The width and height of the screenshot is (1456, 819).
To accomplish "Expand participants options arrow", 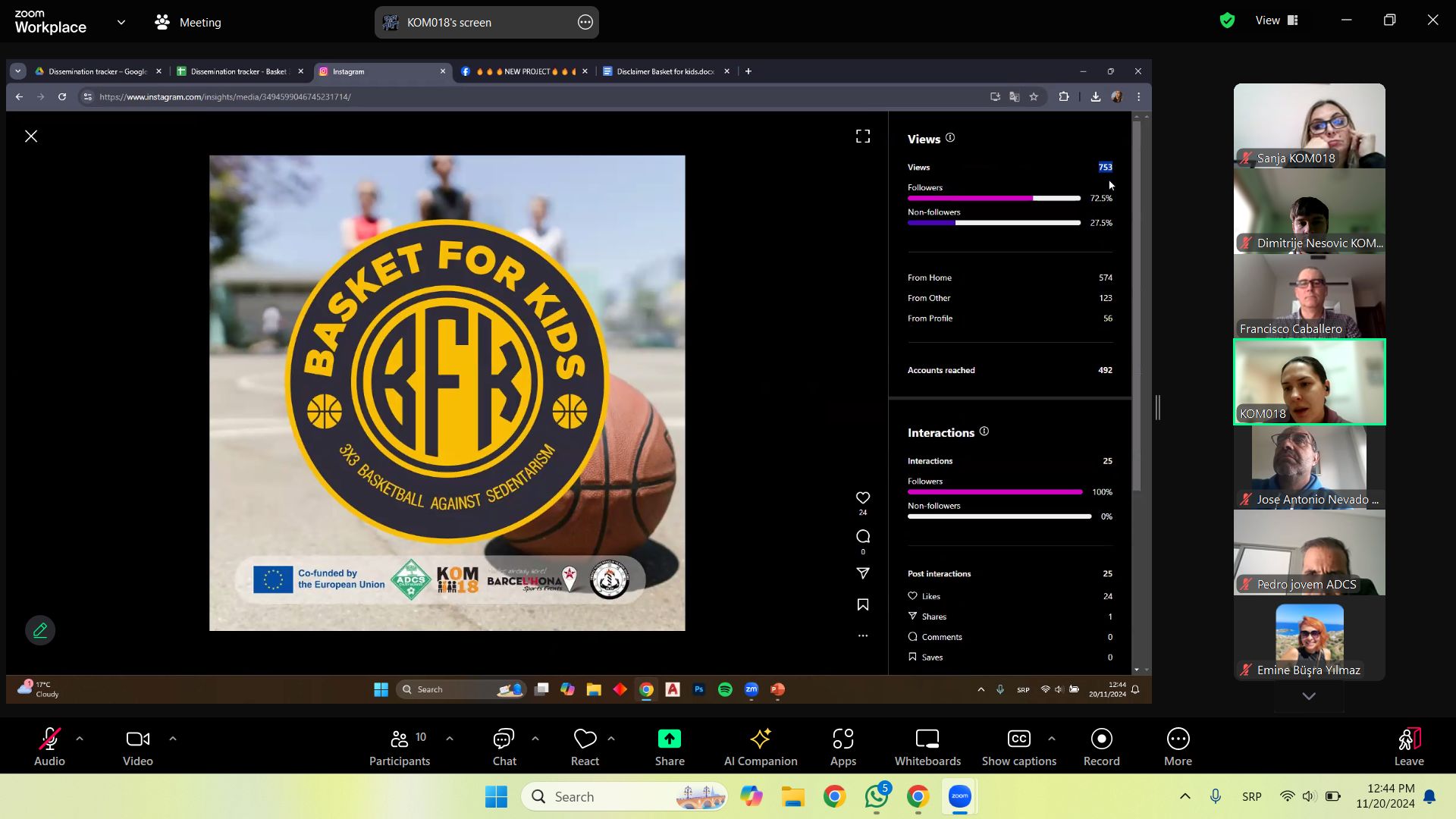I will point(450,738).
